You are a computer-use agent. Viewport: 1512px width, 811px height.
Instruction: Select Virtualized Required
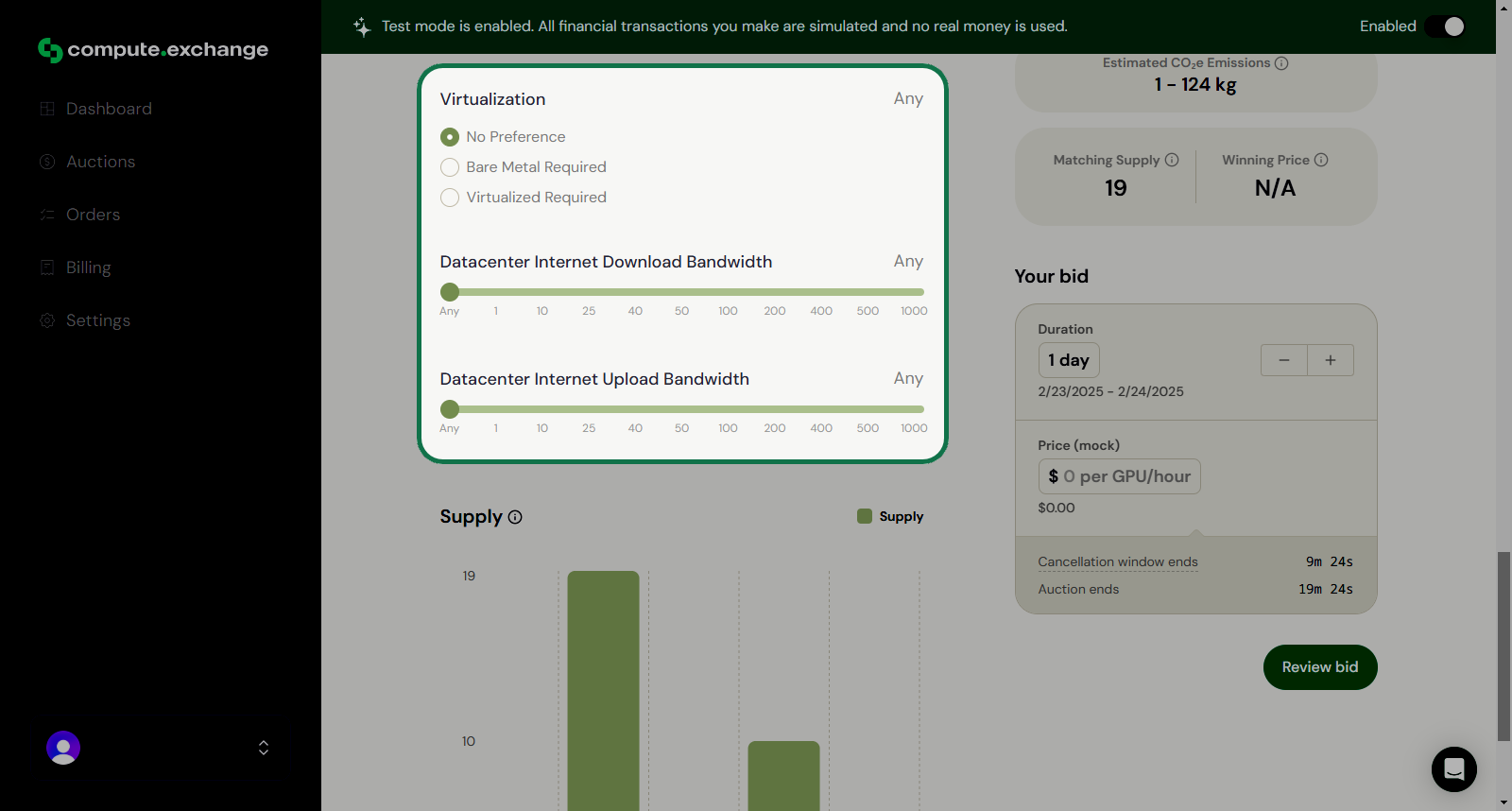click(450, 198)
